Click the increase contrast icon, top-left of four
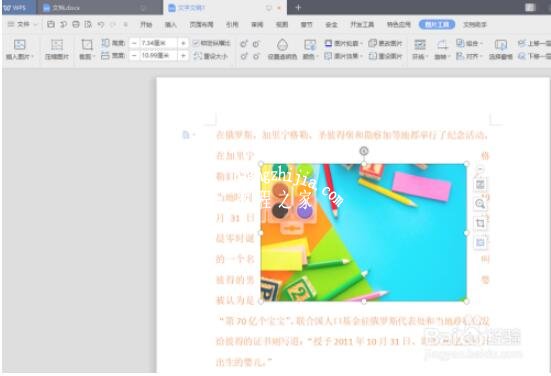The image size is (551, 376). click(244, 44)
